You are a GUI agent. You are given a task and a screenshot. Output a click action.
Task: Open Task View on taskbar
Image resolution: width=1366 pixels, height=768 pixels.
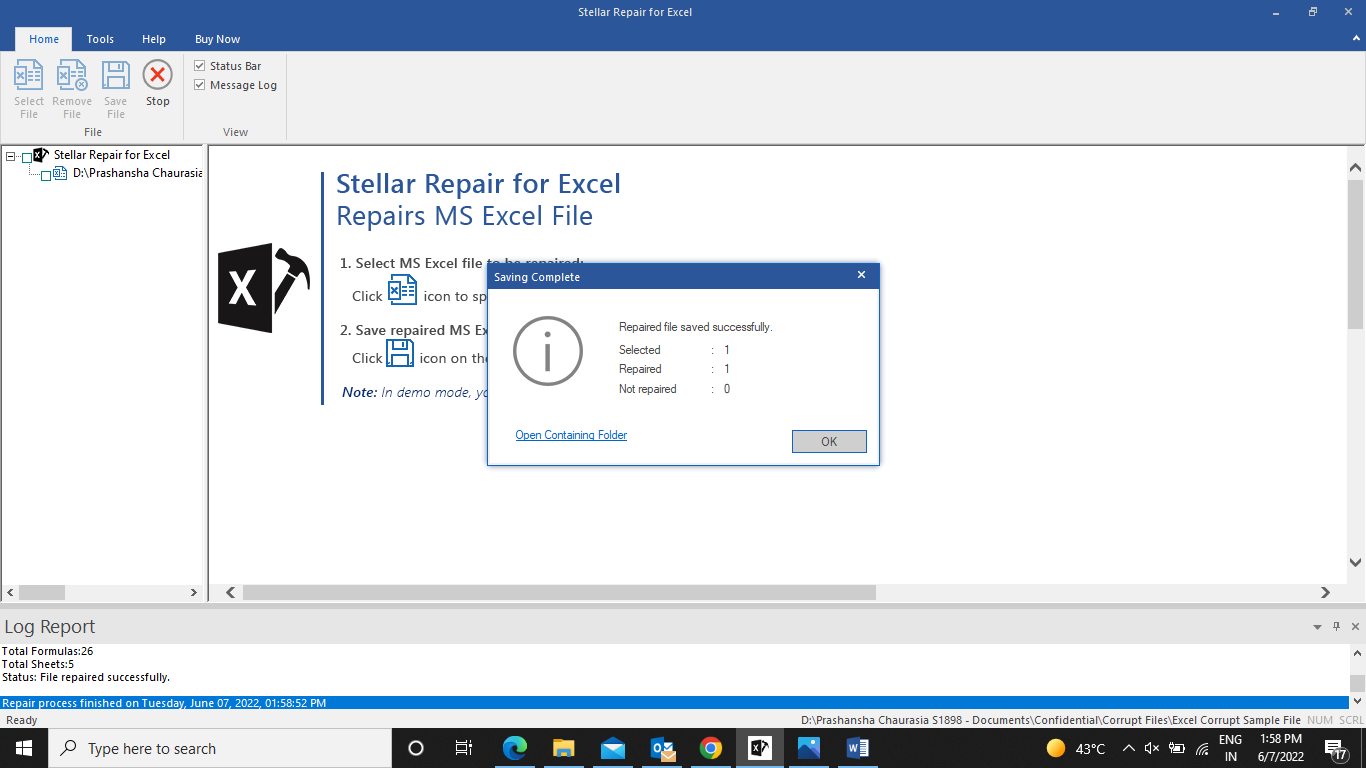coord(464,748)
